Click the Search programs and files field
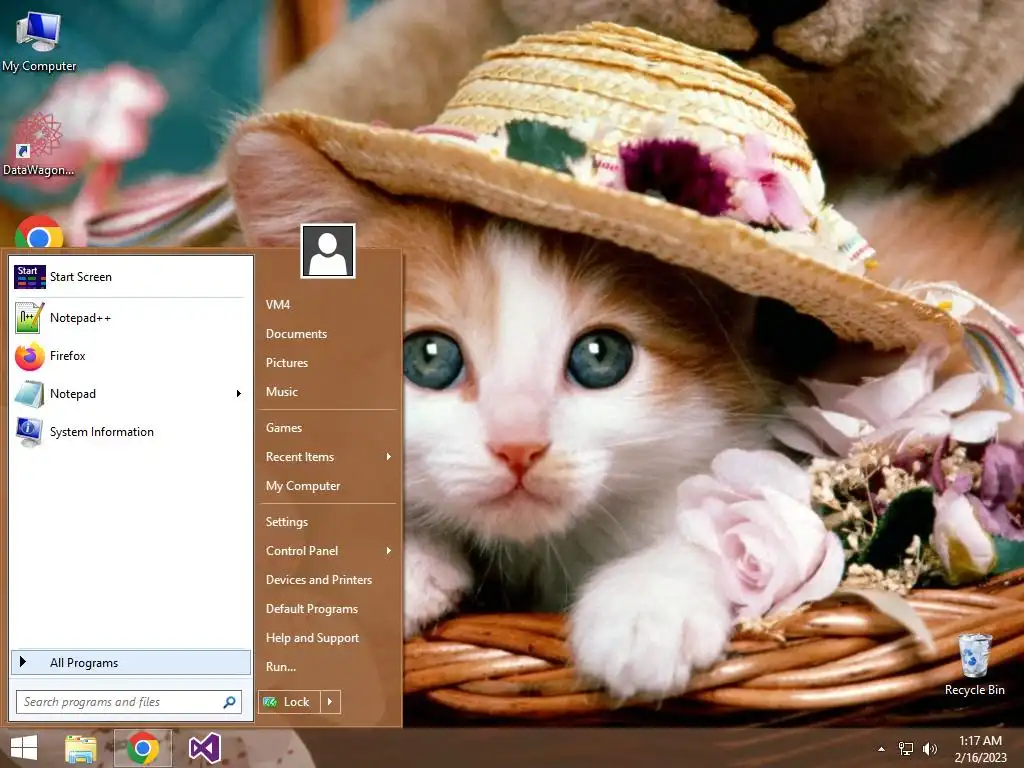 pos(129,702)
